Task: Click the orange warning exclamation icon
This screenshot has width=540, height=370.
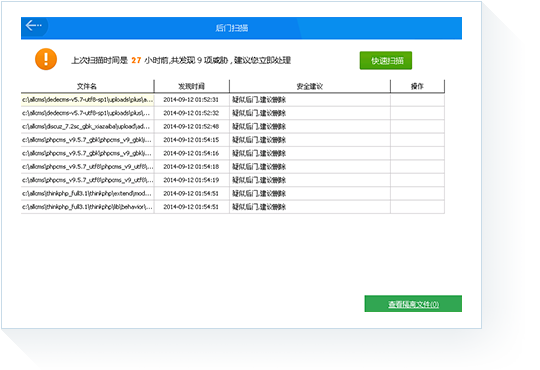Action: tap(46, 59)
